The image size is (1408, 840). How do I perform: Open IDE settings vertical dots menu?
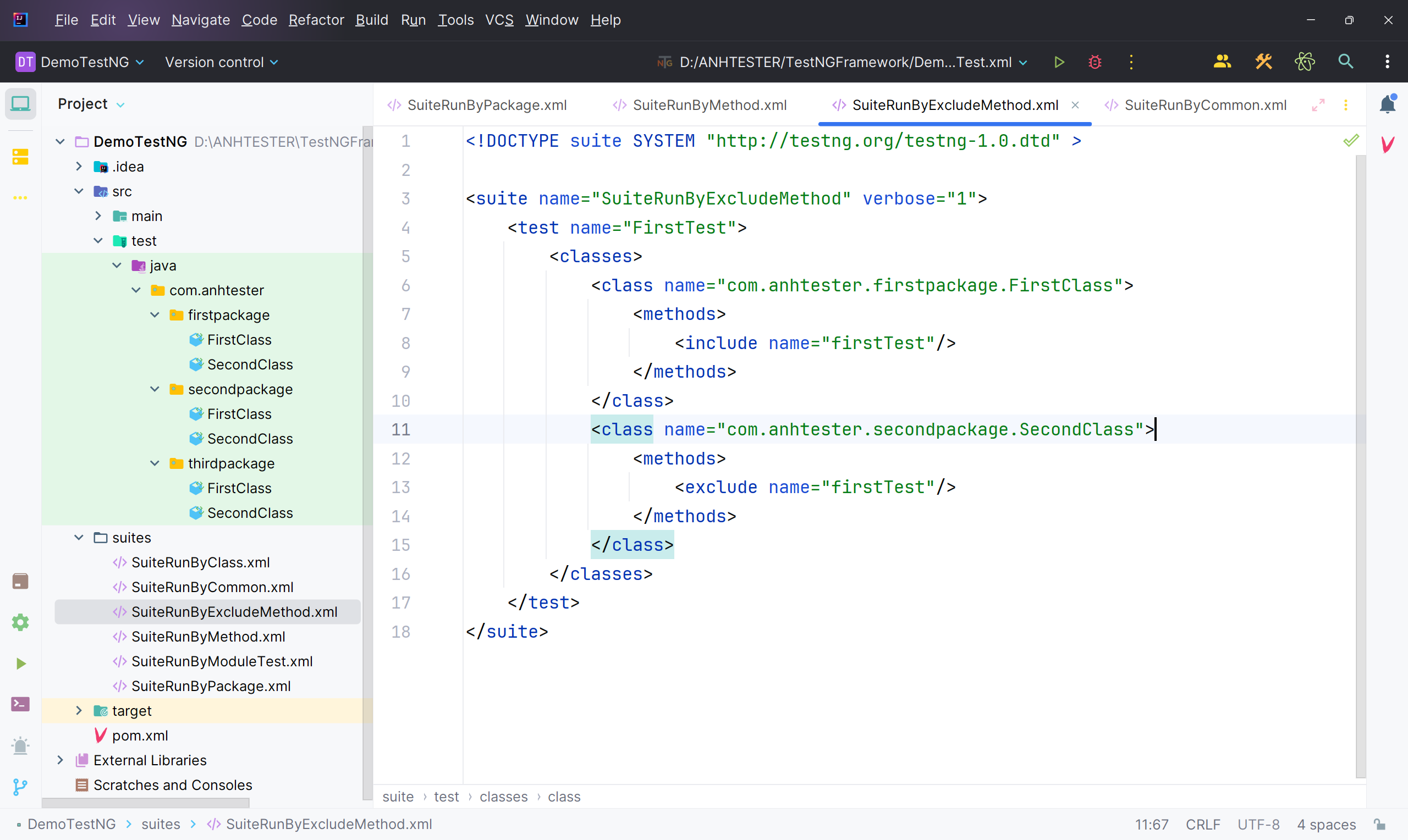point(1387,62)
